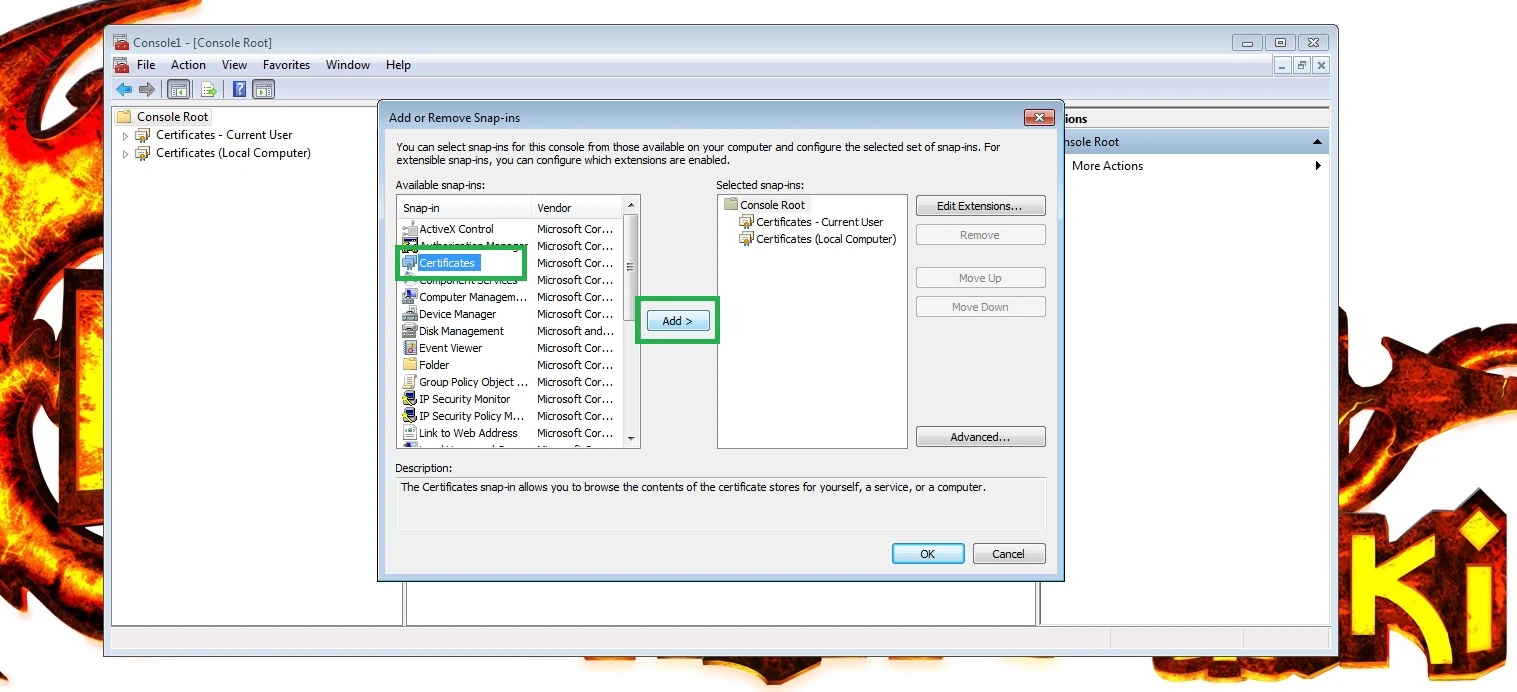Image resolution: width=1517 pixels, height=692 pixels.
Task: Open the File menu
Action: pyautogui.click(x=146, y=65)
